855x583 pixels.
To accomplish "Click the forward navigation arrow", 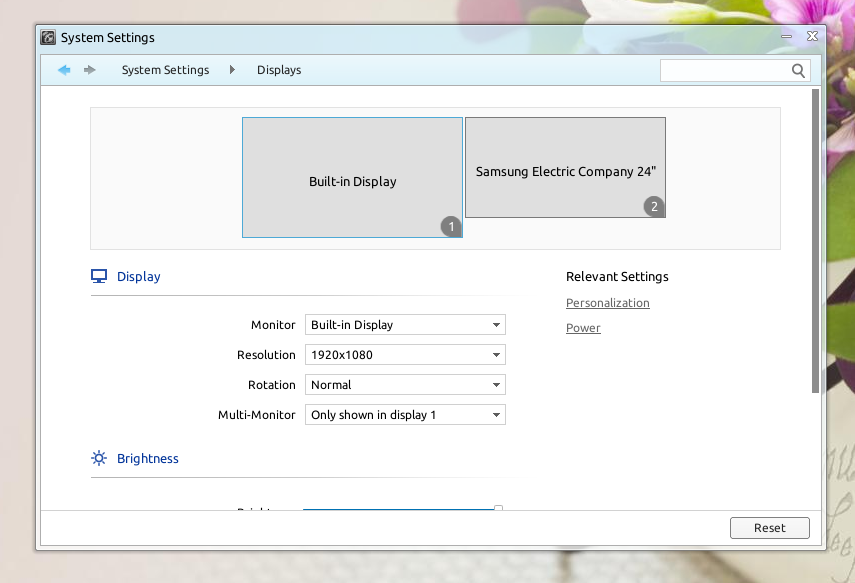I will [x=89, y=70].
